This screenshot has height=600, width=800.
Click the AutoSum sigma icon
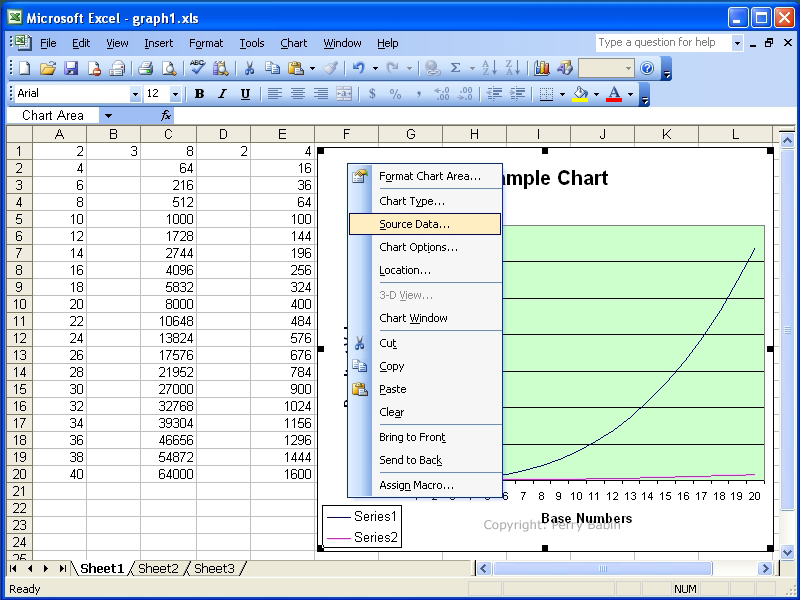456,68
